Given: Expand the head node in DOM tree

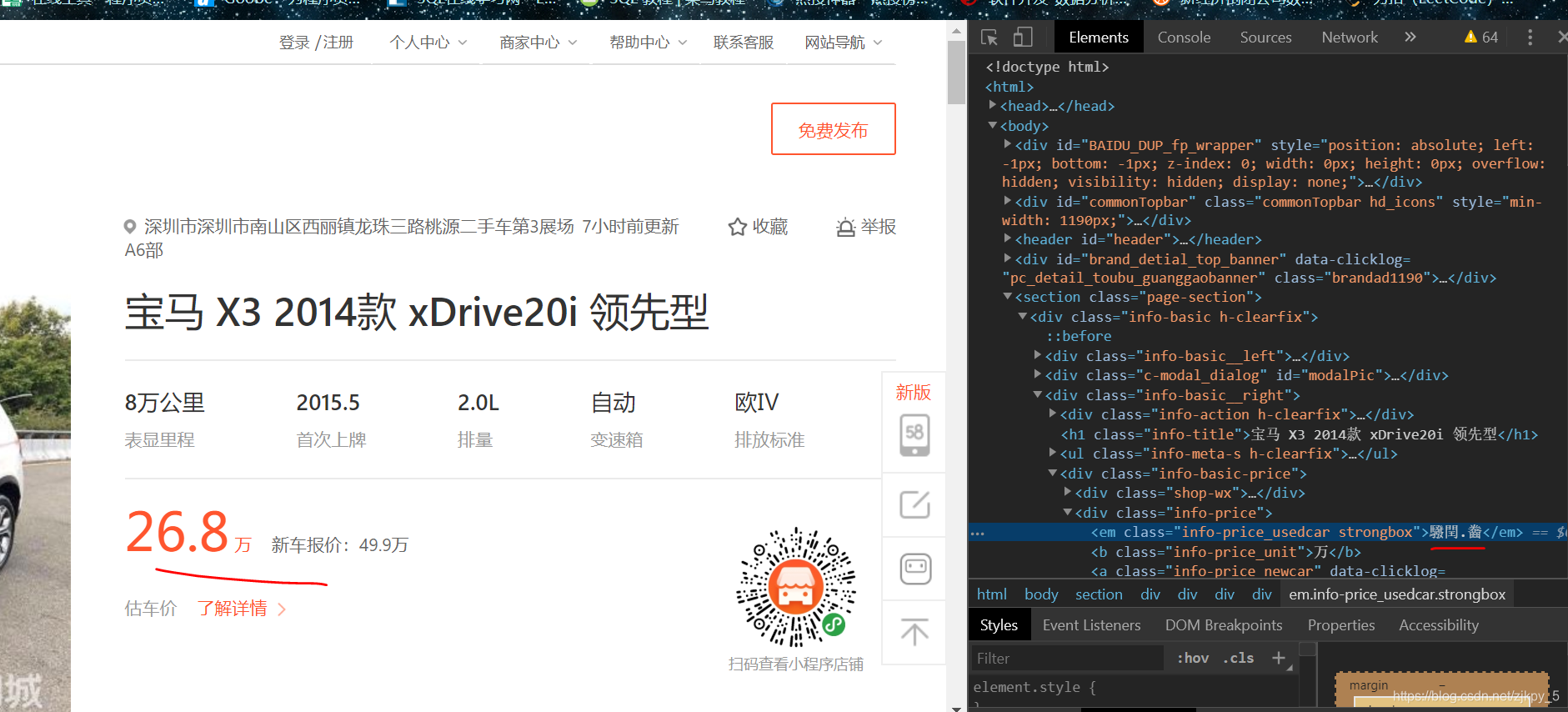Looking at the screenshot, I should click(992, 105).
